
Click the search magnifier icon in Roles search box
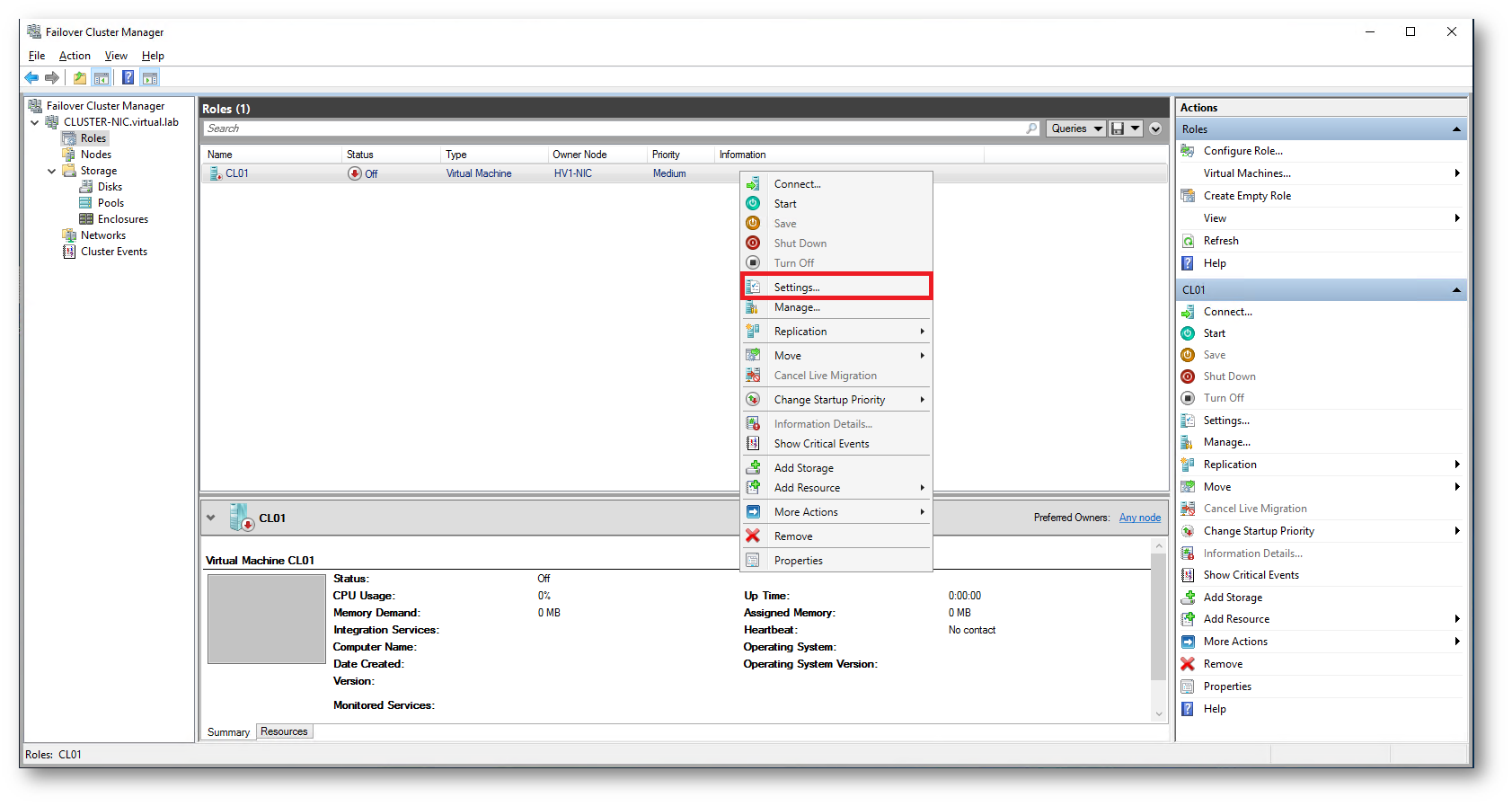1031,128
